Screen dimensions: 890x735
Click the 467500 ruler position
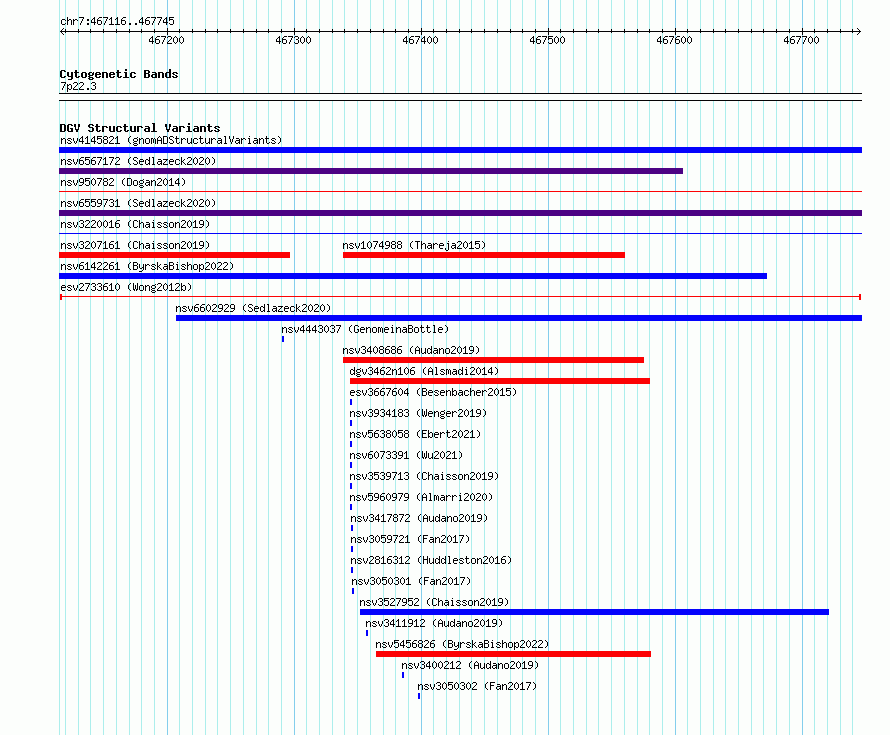(x=547, y=40)
